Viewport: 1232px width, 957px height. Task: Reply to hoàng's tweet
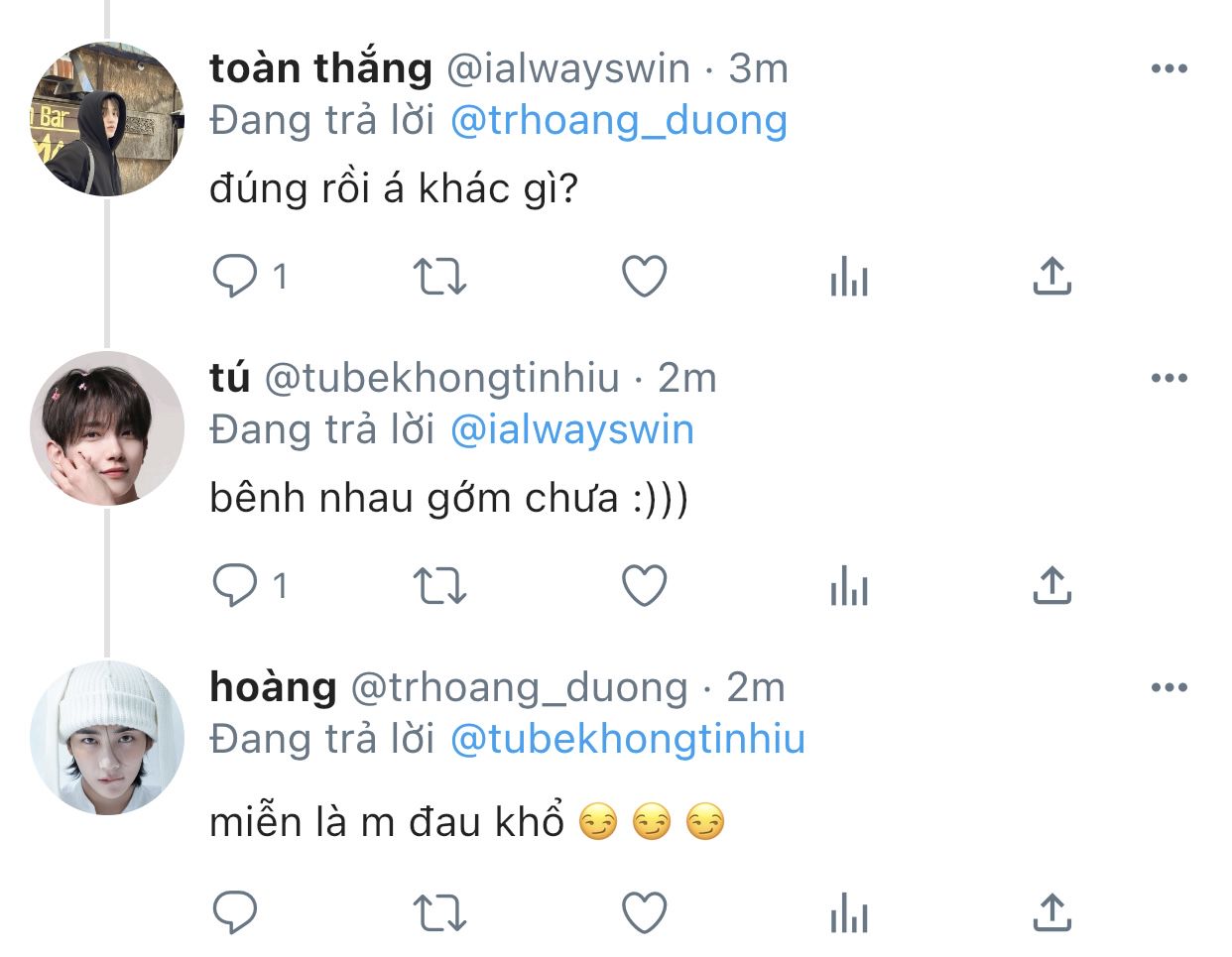click(235, 912)
